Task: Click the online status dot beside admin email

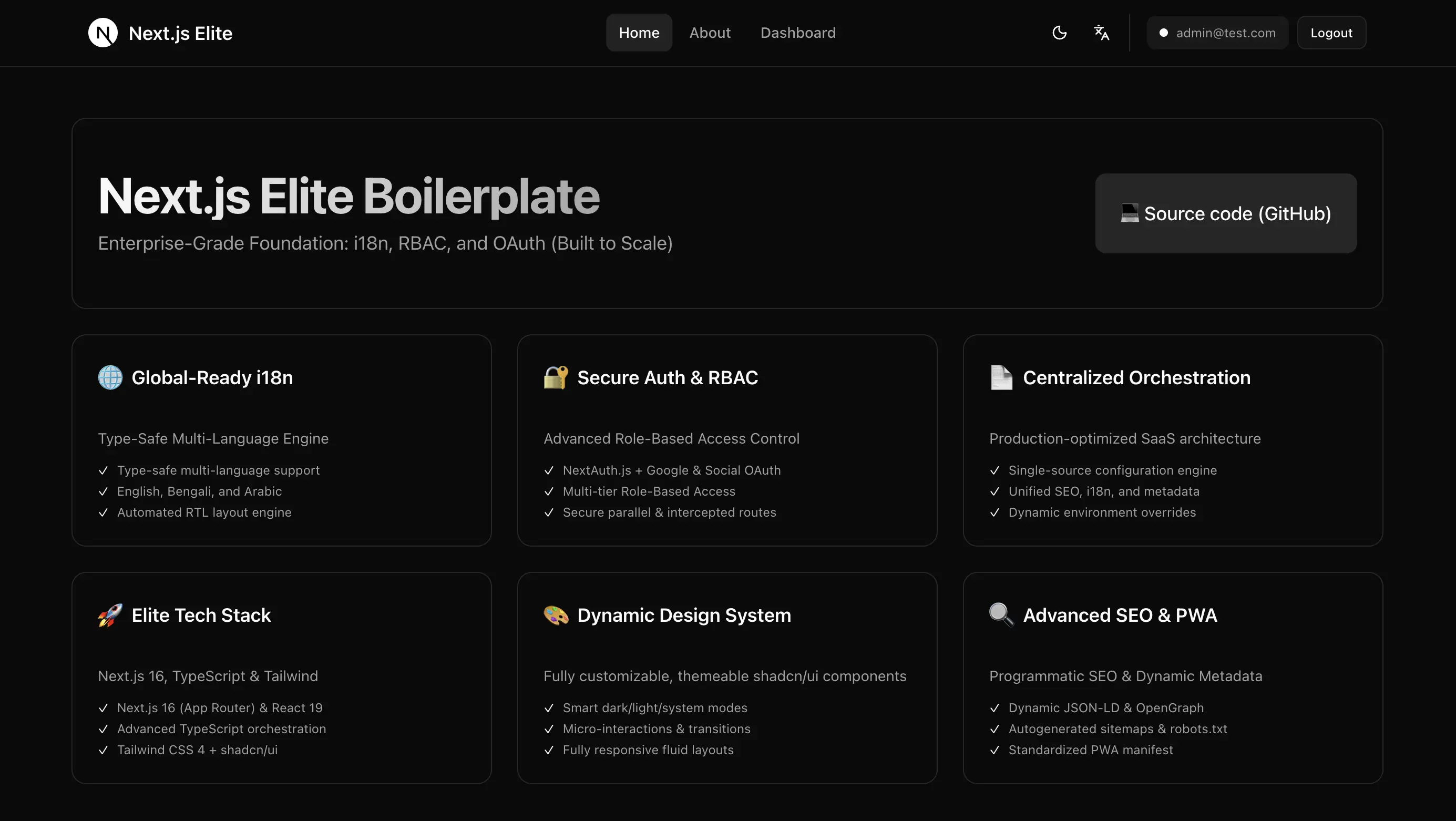Action: point(1164,32)
